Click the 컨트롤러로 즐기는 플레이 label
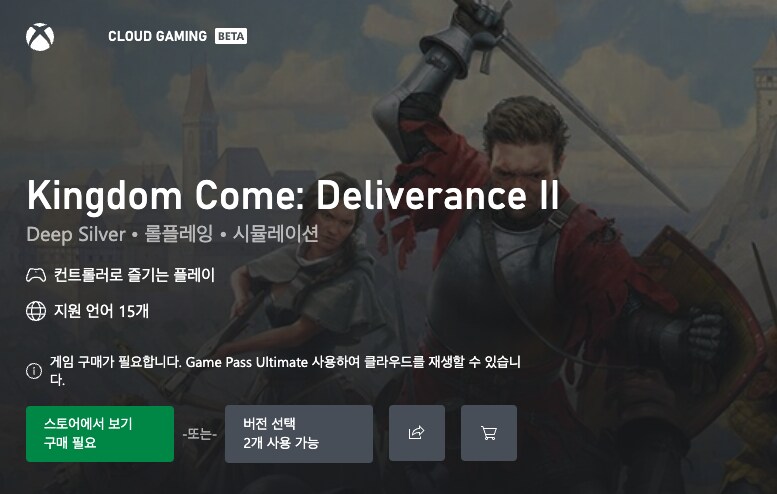The width and height of the screenshot is (777, 494). point(134,275)
